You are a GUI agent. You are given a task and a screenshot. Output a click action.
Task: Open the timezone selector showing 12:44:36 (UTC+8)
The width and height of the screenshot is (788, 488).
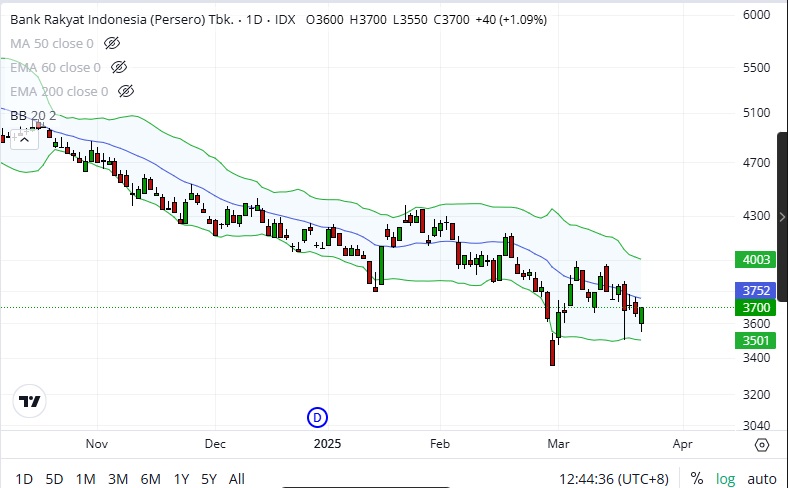click(614, 479)
